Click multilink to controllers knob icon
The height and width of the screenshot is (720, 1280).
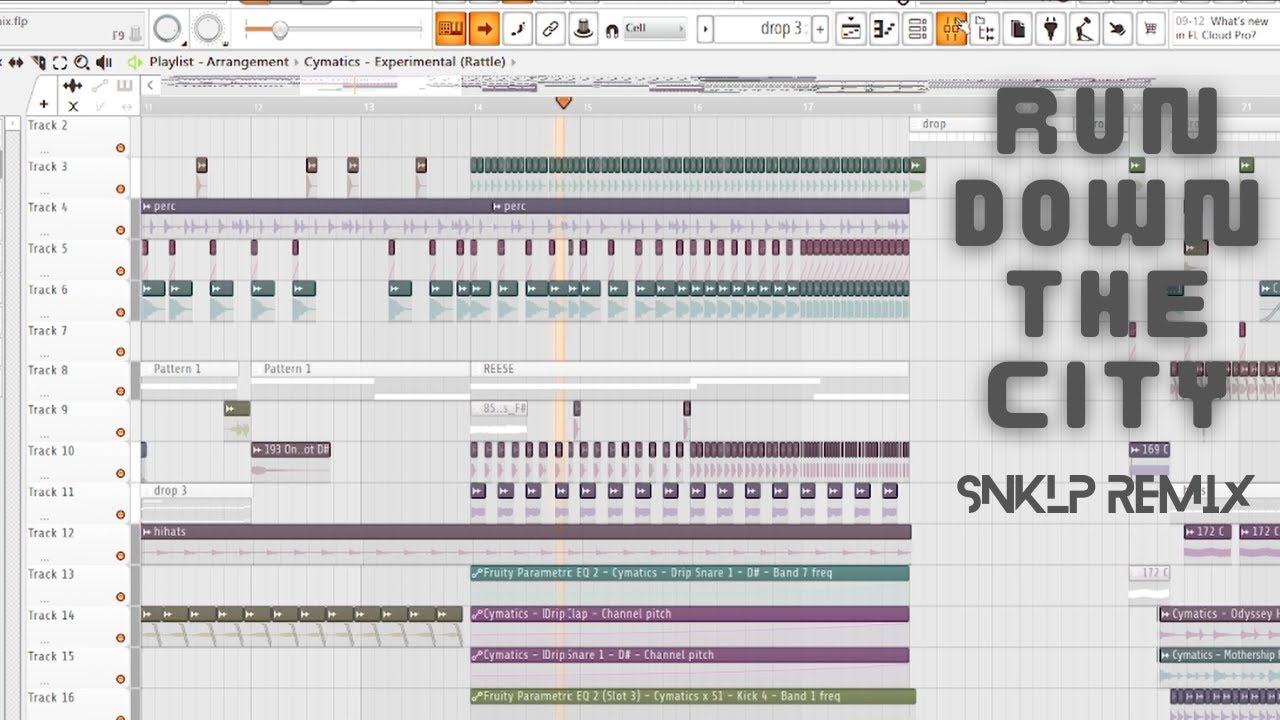(x=583, y=29)
